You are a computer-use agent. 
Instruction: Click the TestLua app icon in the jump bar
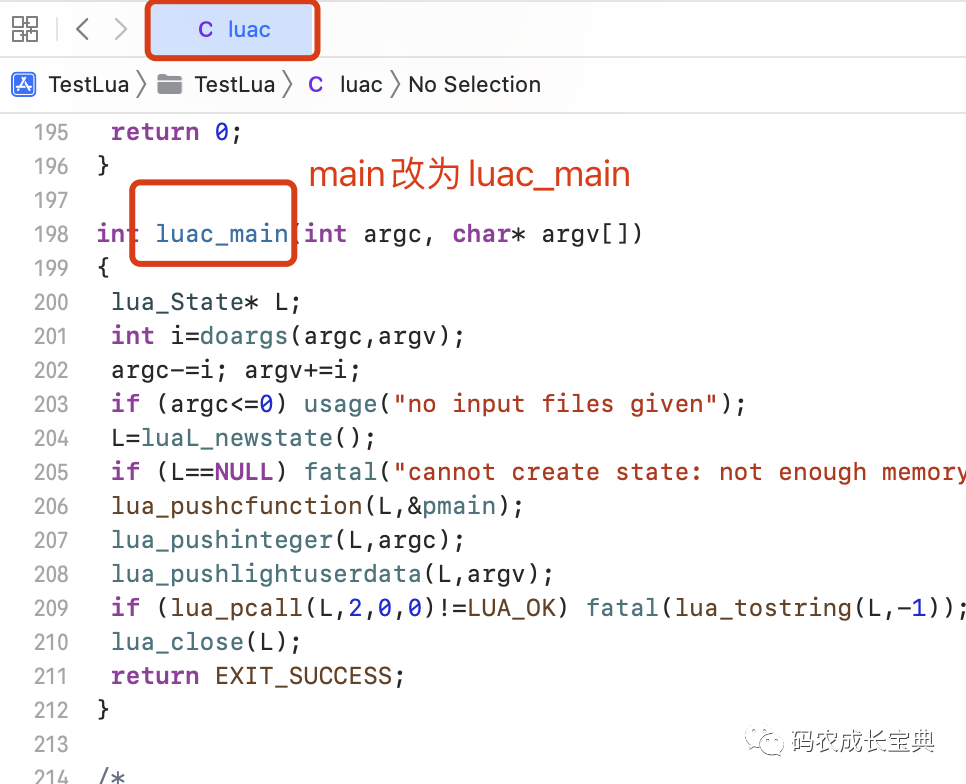click(22, 84)
